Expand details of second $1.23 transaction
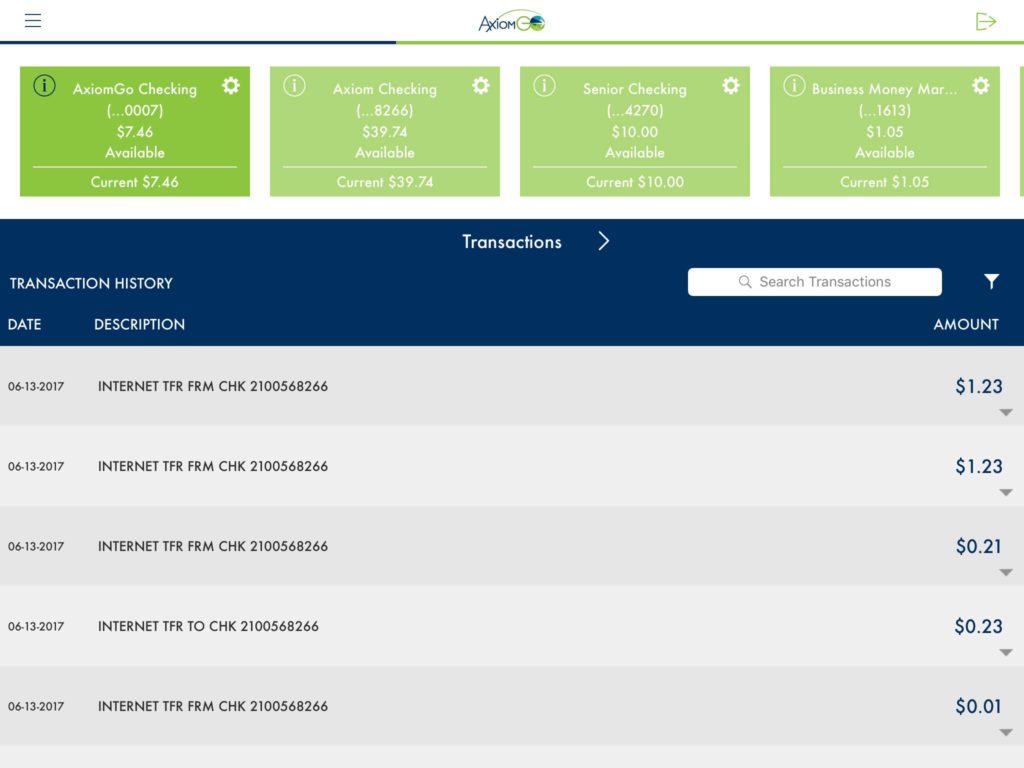Screen dimensions: 1024x768 [1006, 492]
